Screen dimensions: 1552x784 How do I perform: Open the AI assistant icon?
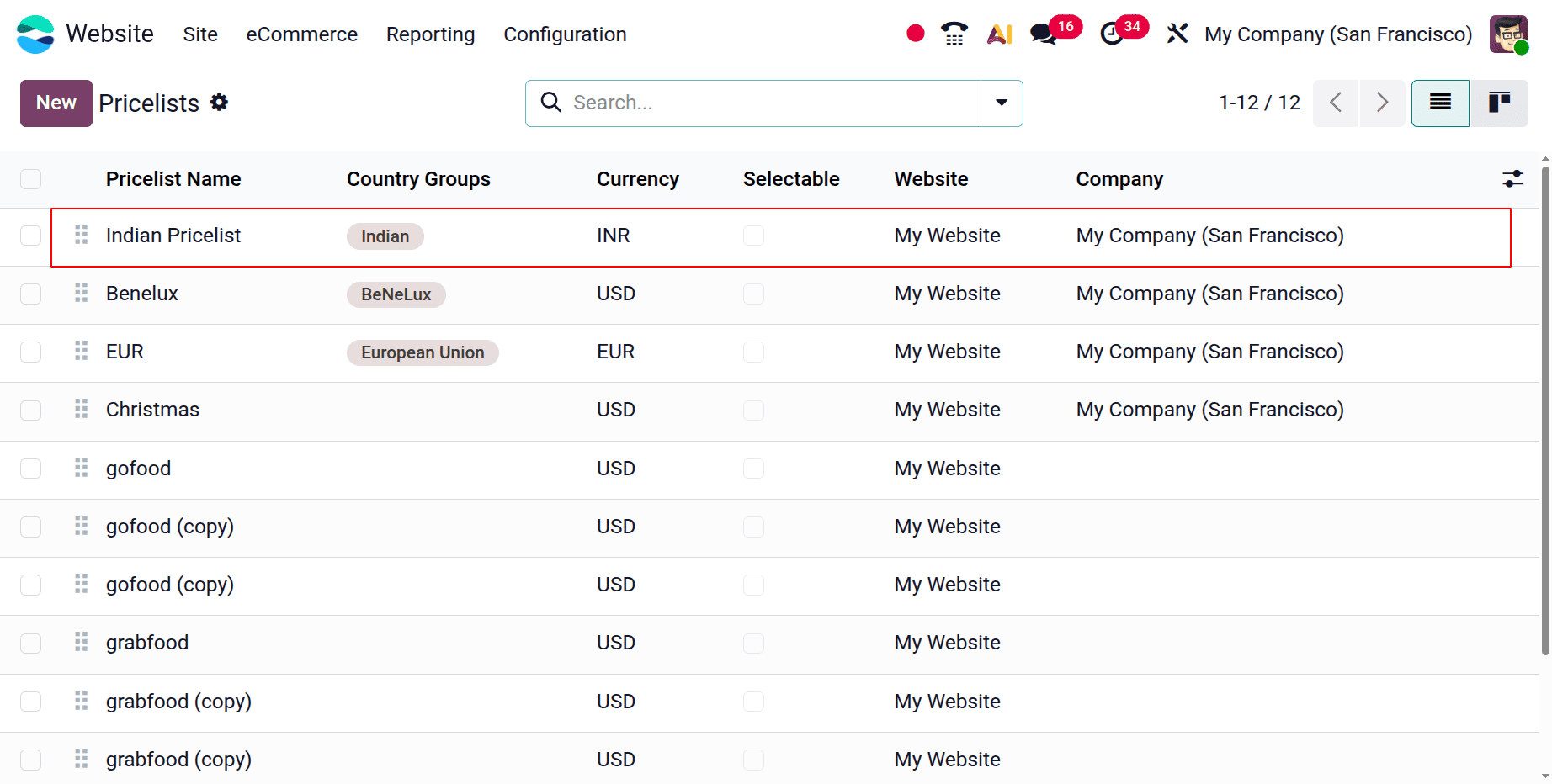coord(999,34)
